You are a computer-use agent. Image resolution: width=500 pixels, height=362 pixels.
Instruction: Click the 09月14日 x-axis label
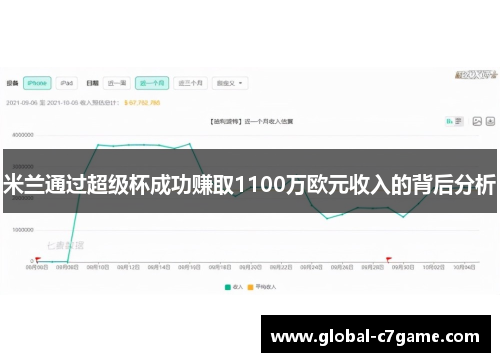tap(159, 267)
